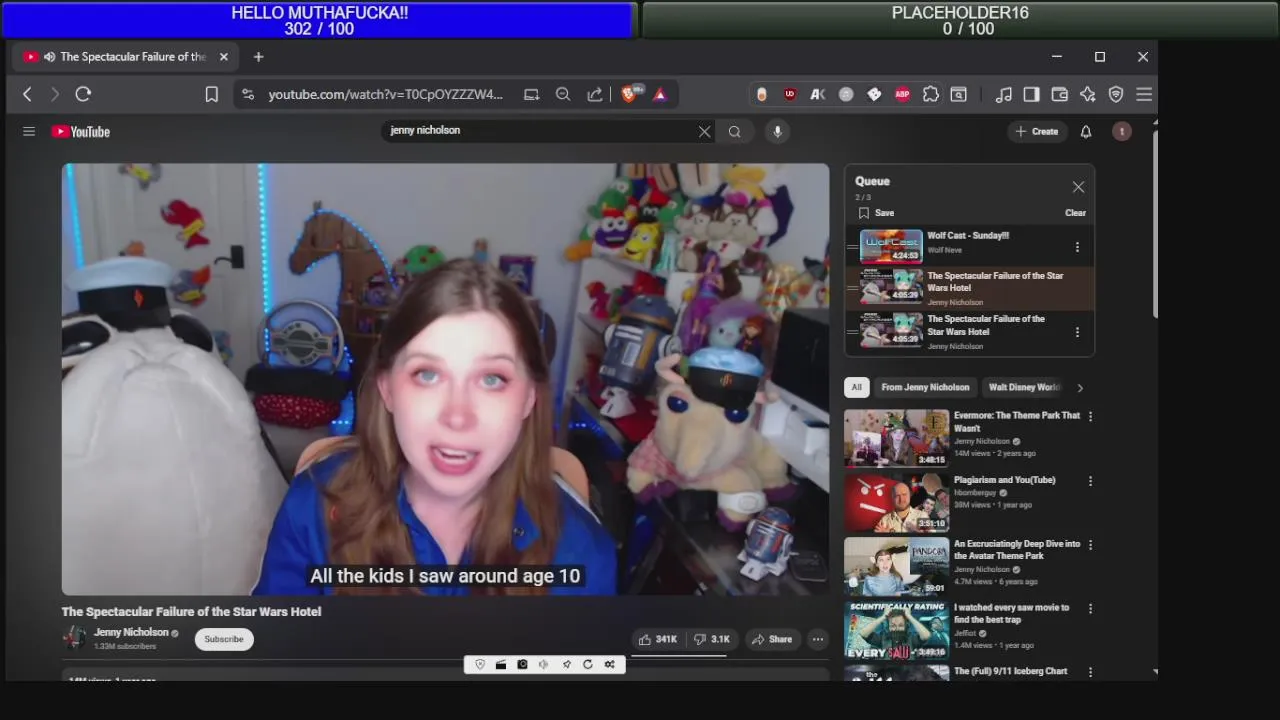
Task: Open options for Plagiarism and You(Tube)
Action: coord(1090,481)
